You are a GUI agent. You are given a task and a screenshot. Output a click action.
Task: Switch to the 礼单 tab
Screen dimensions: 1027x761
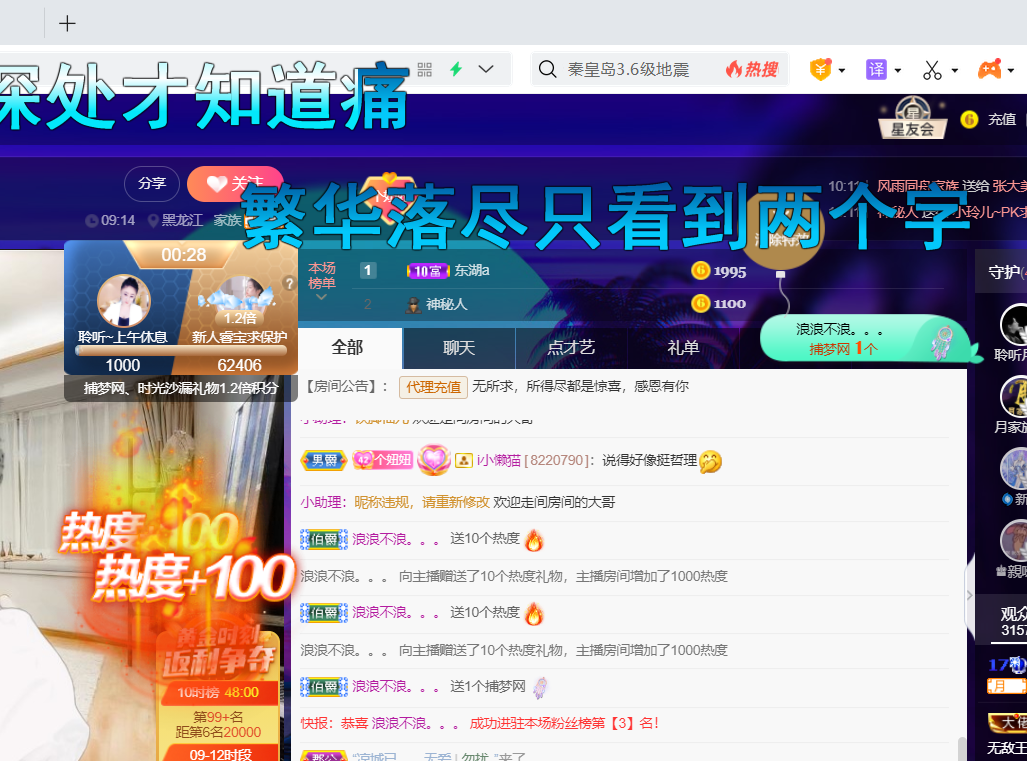tap(683, 348)
